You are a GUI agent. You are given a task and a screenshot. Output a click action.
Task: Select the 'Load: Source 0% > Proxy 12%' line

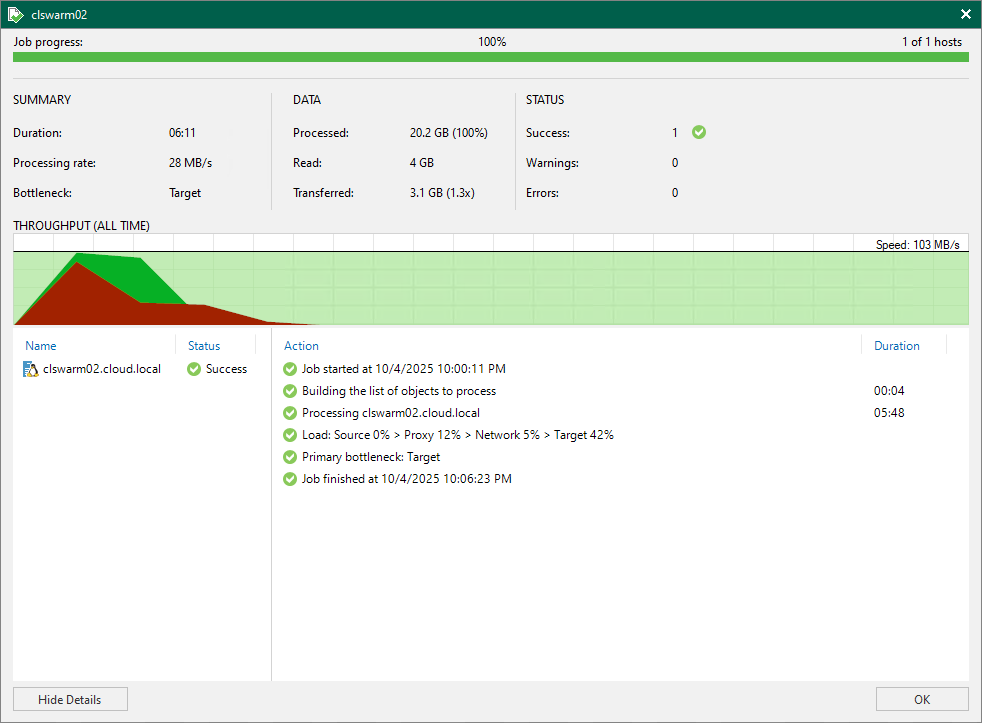point(458,435)
